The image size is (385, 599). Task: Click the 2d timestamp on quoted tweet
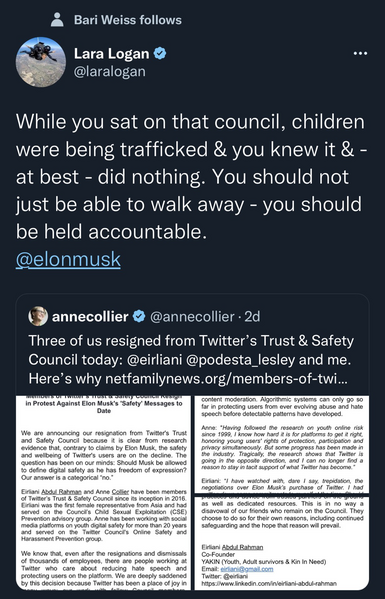tap(252, 316)
